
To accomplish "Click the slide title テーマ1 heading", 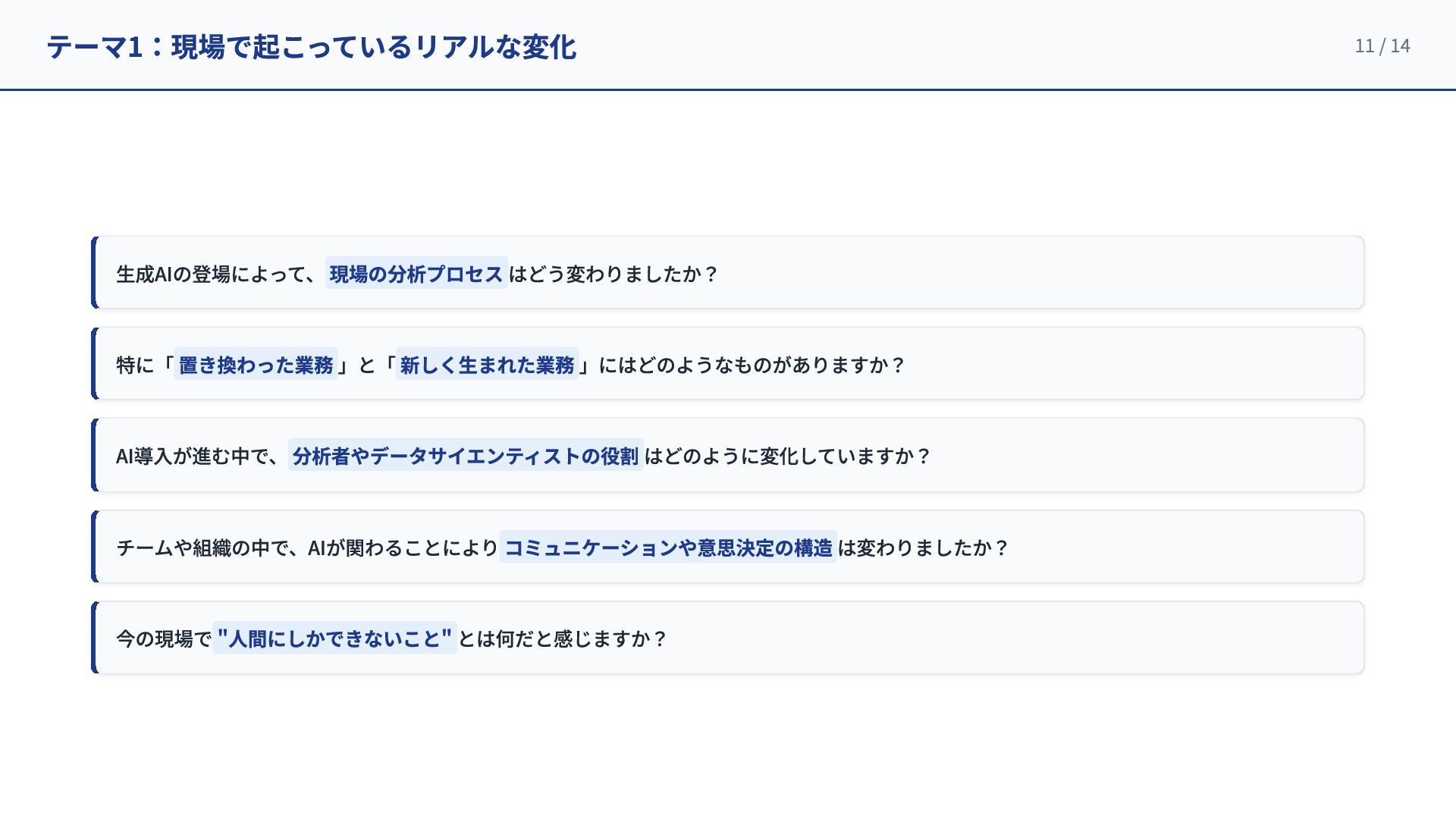I will point(311,47).
